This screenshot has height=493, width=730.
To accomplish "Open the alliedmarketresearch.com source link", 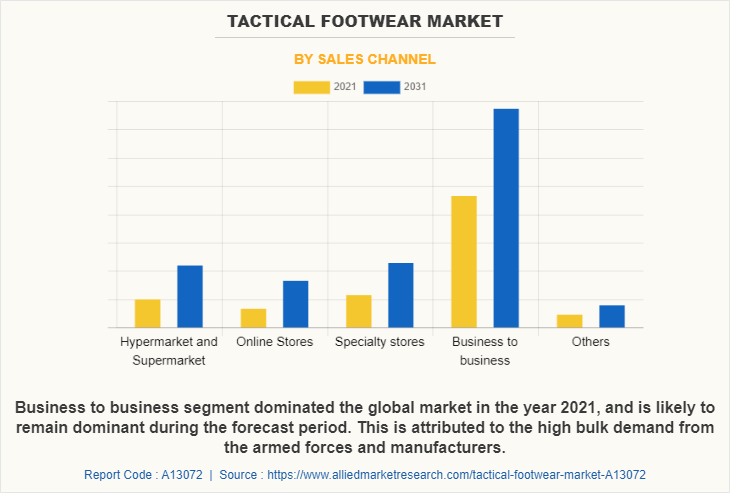I will tap(456, 475).
